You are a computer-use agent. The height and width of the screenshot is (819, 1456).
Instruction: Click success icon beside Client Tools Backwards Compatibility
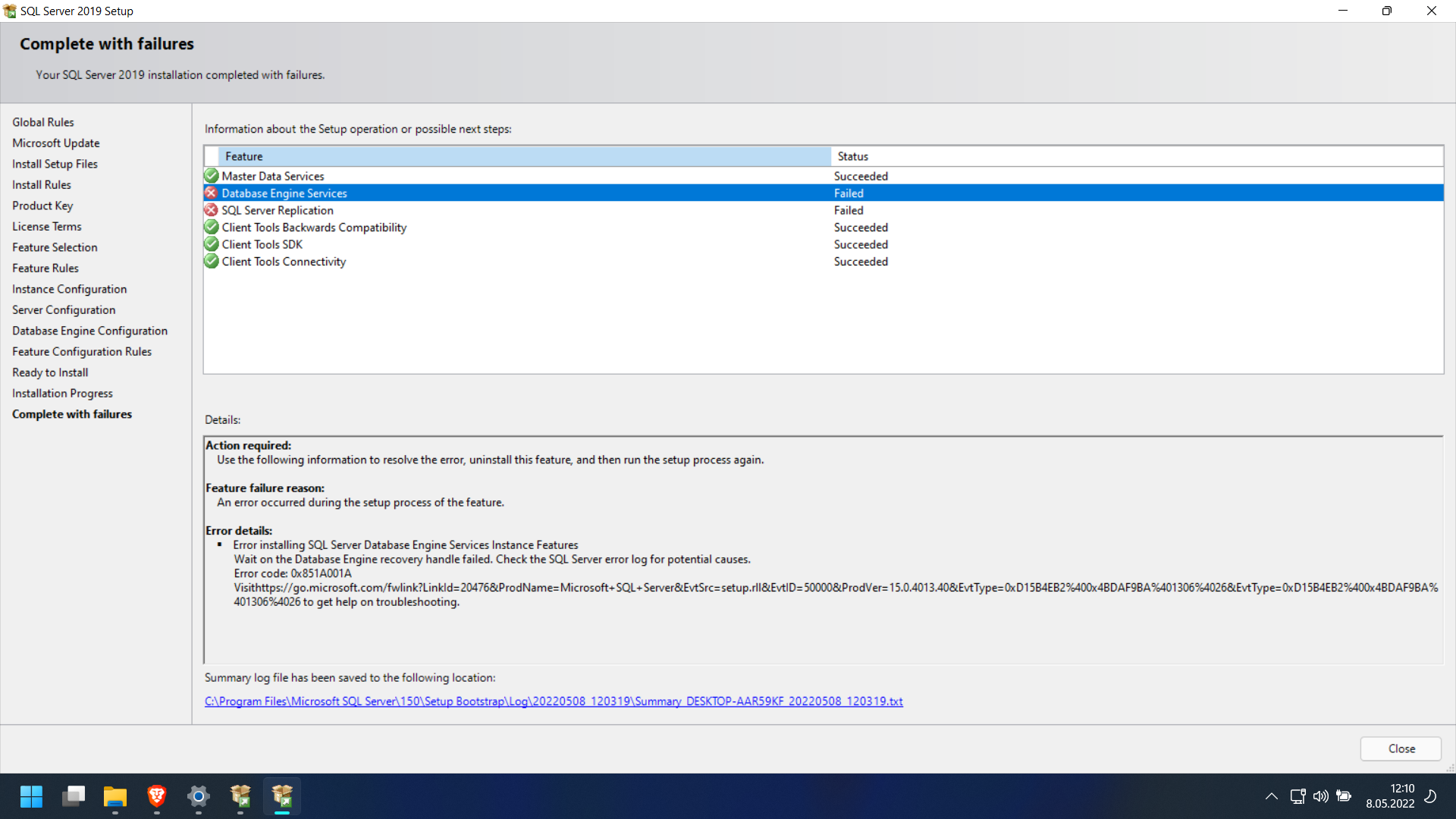(x=212, y=227)
